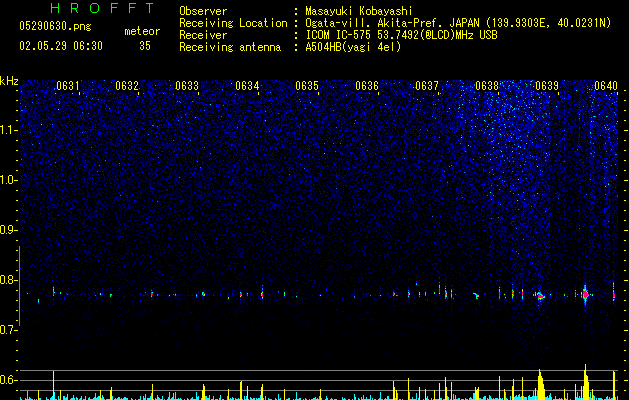Click the meteor label
Viewport: 629px width, 400px height.
click(142, 31)
